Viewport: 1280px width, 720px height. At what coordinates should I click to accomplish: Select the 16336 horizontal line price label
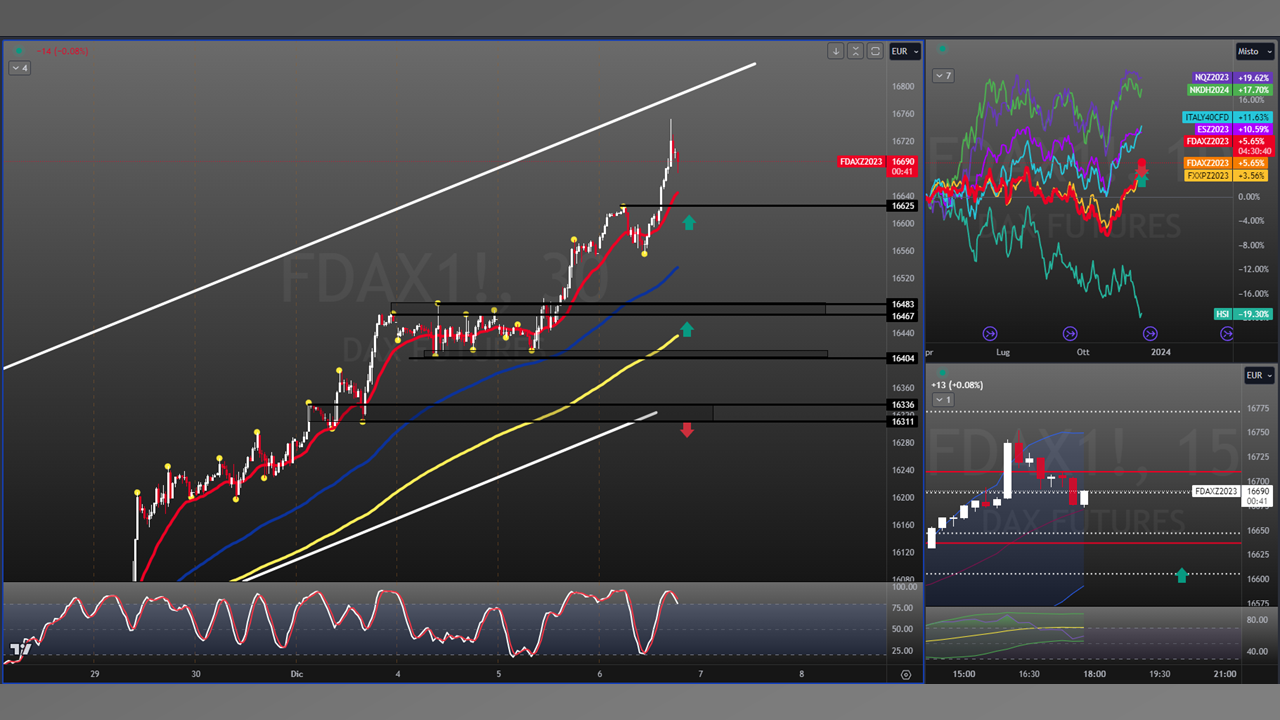tap(903, 405)
